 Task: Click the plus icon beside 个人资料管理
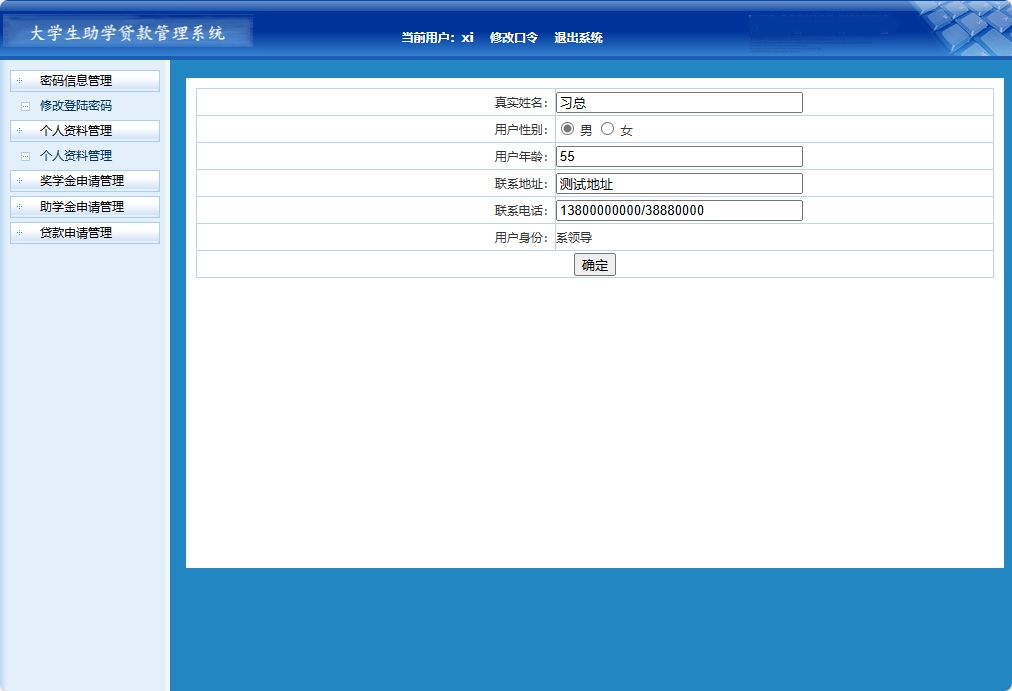coord(18,130)
